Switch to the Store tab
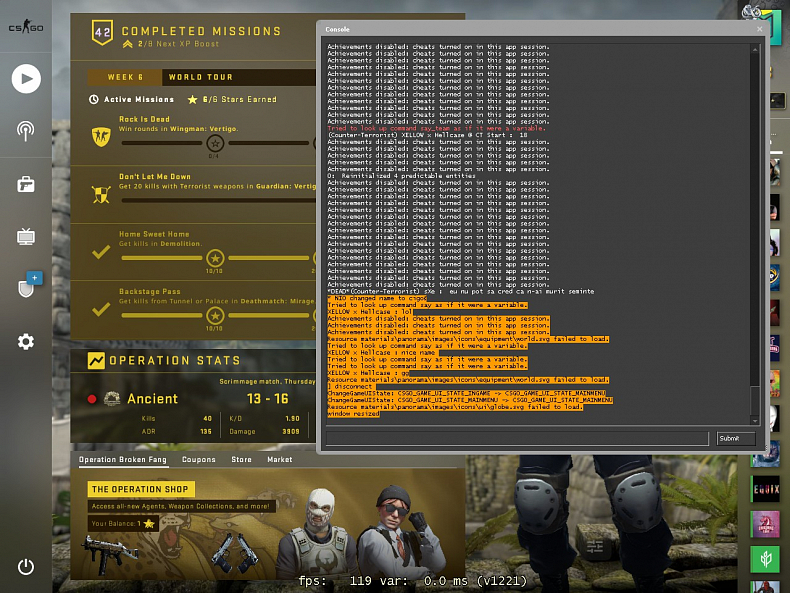This screenshot has width=790, height=593. [241, 459]
